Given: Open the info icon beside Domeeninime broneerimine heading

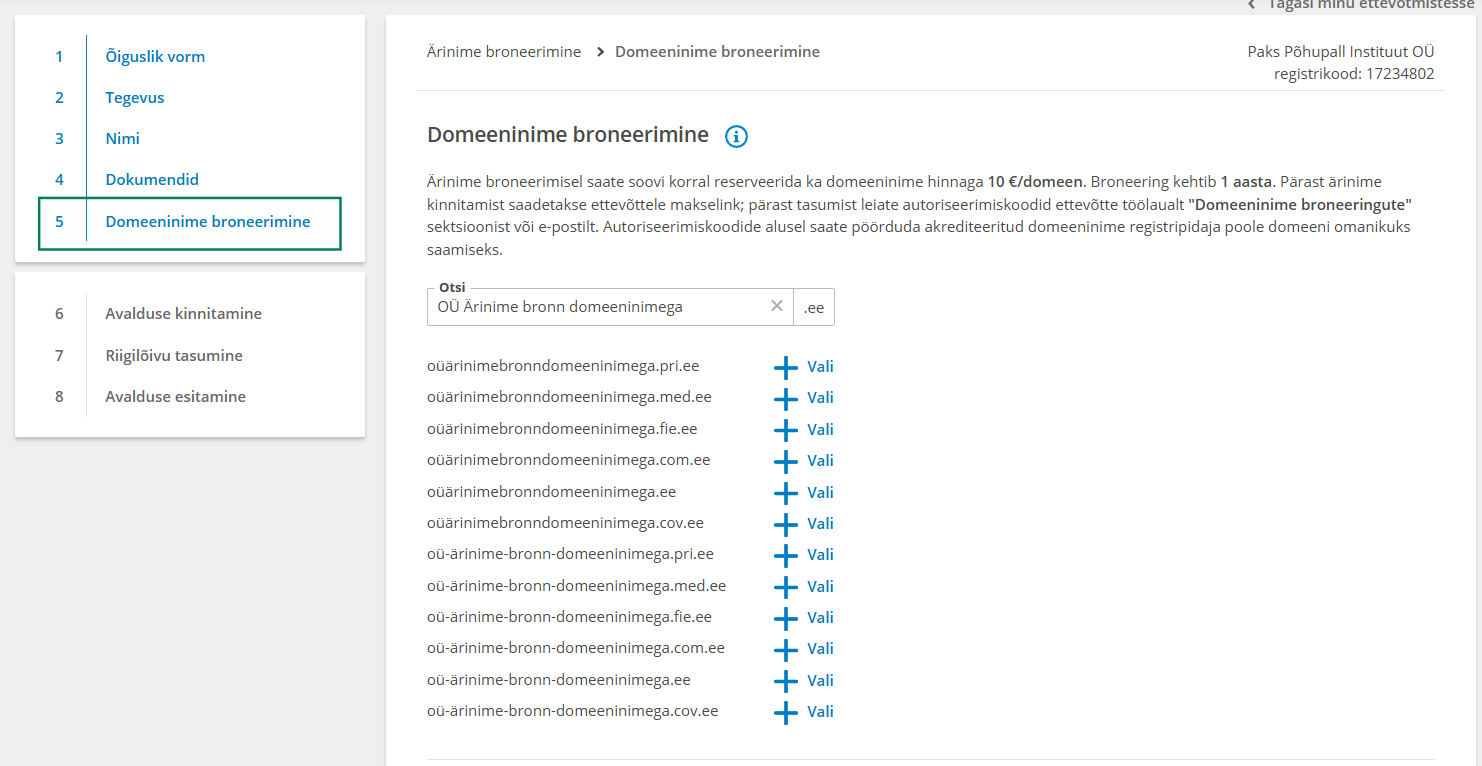Looking at the screenshot, I should 736,137.
